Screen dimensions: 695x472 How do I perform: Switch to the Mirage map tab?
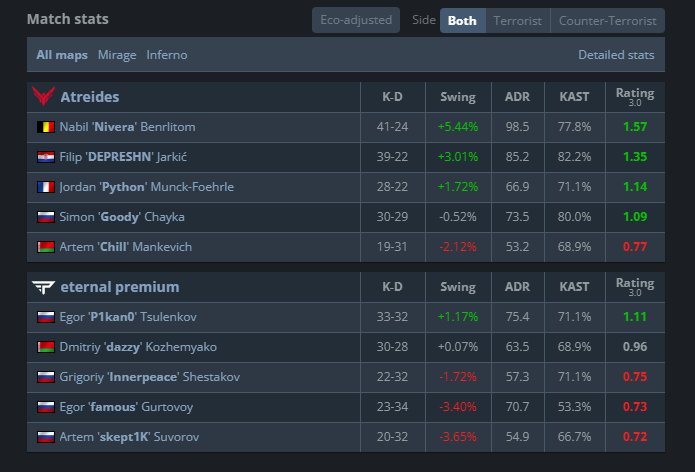tap(117, 55)
